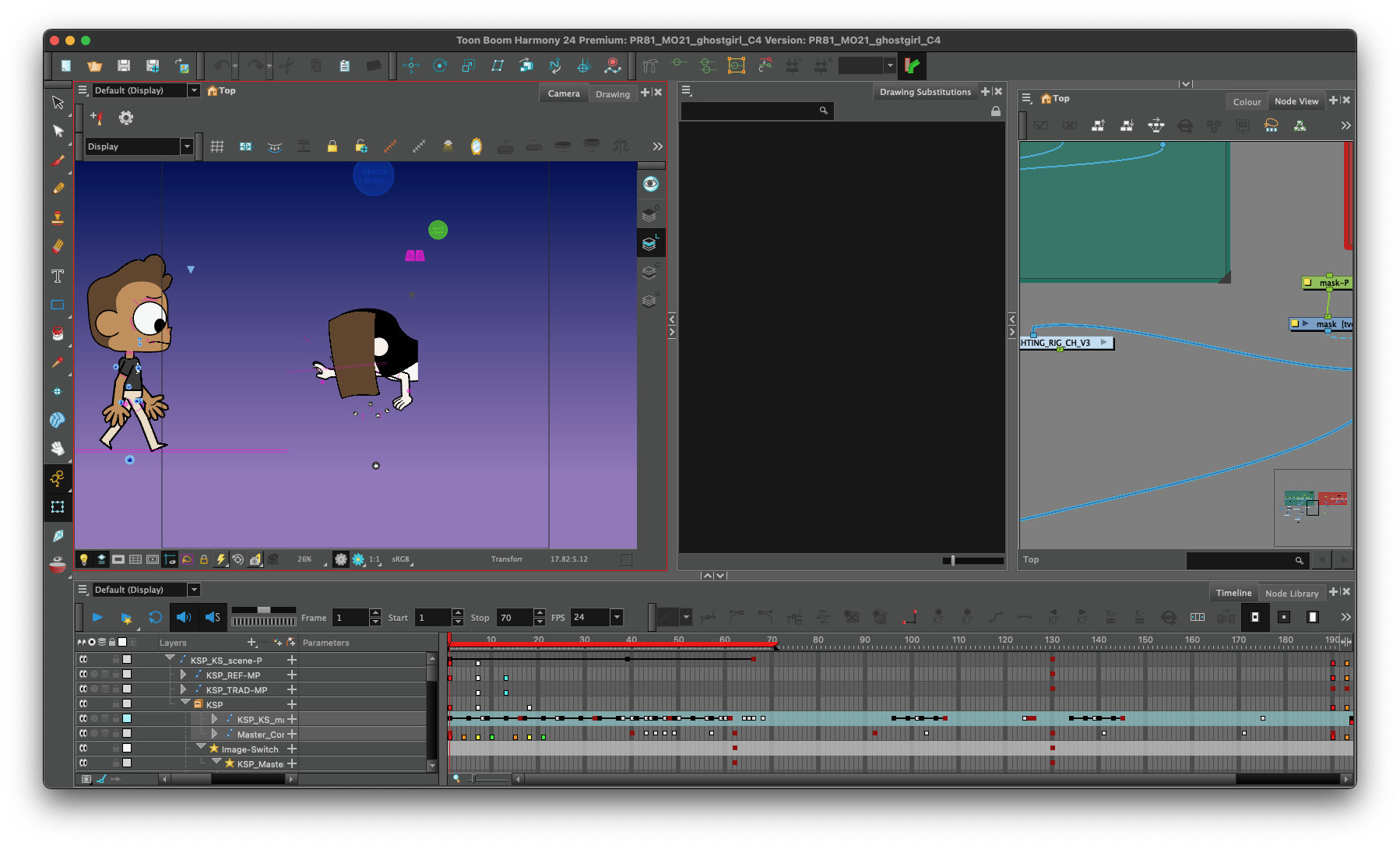Open Drawing Substitutions panel menu
Viewport: 1400px width, 846px height.
pos(687,91)
